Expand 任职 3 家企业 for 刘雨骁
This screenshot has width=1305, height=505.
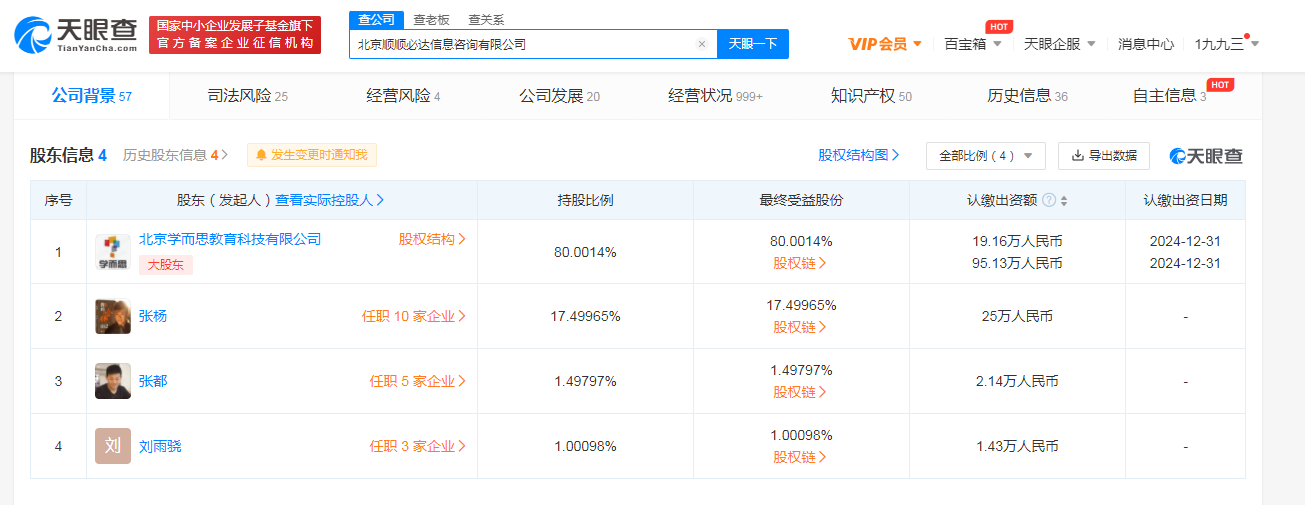[418, 446]
